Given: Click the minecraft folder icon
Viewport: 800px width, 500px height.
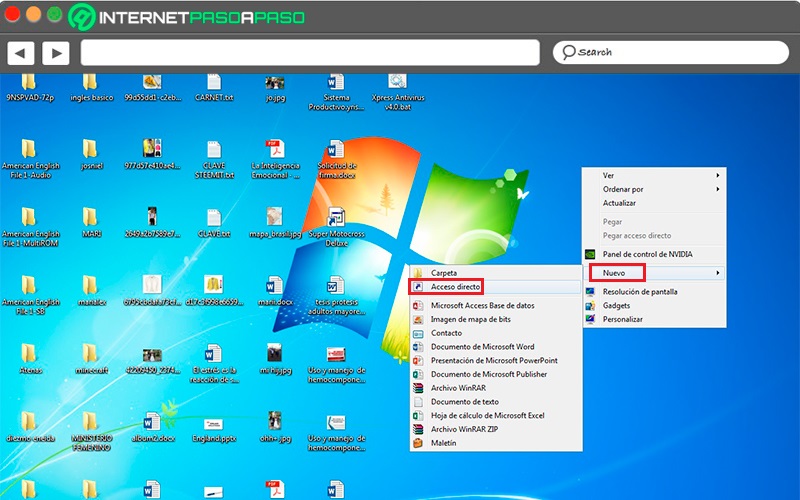Looking at the screenshot, I should pyautogui.click(x=90, y=354).
